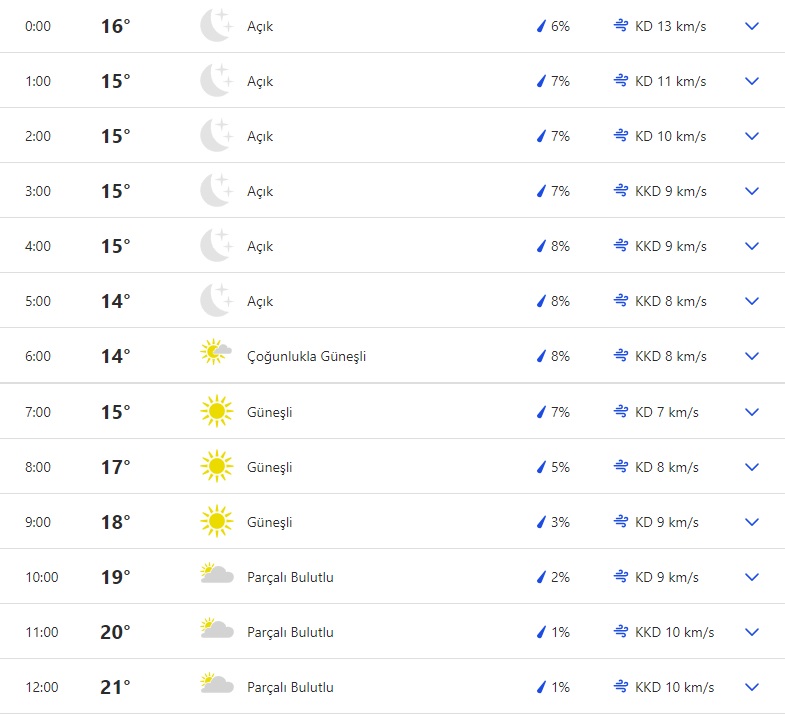Click the raindrop icon in the 9:00 row
The image size is (785, 715).
(x=541, y=522)
